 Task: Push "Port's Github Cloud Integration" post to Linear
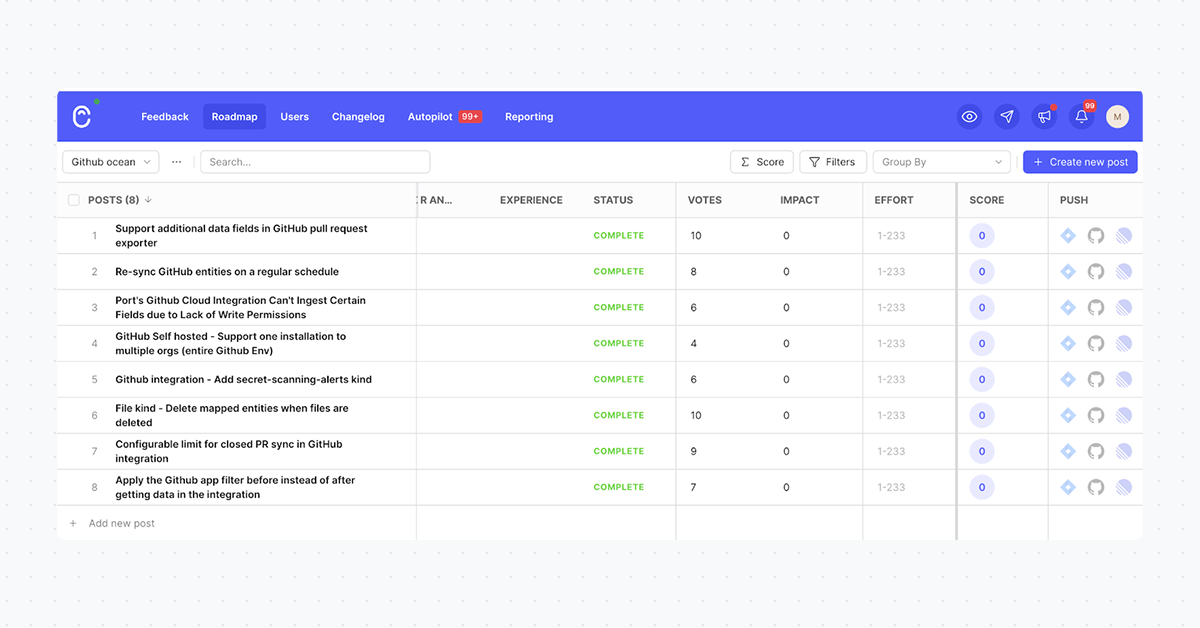point(1124,308)
